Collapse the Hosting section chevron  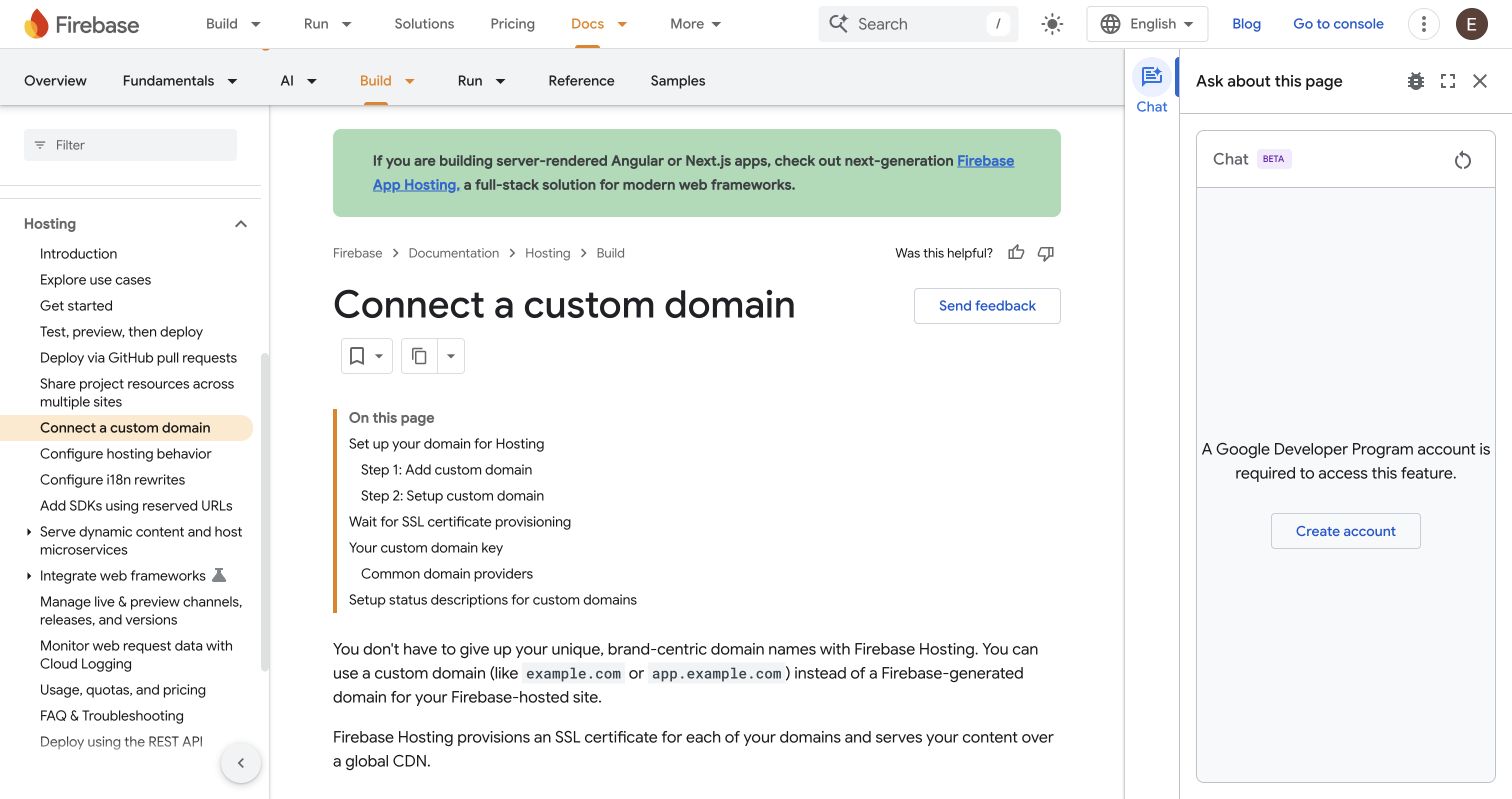click(x=241, y=224)
